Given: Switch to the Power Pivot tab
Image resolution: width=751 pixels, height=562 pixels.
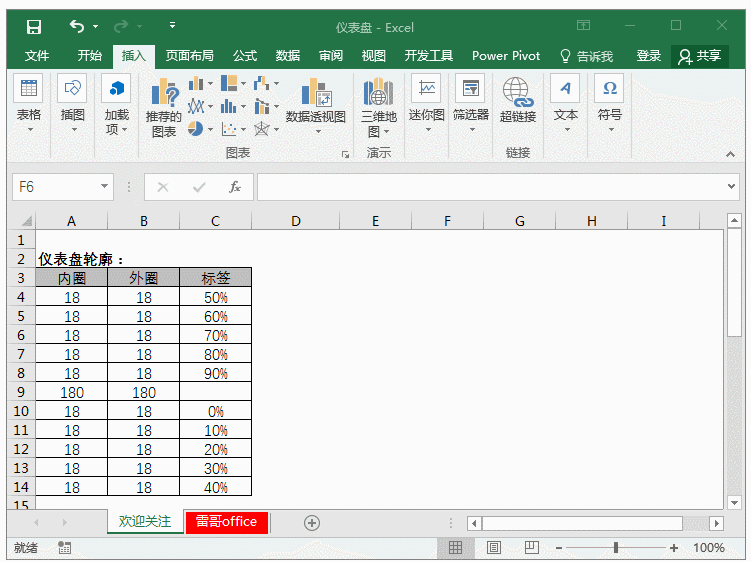Looking at the screenshot, I should [x=506, y=56].
